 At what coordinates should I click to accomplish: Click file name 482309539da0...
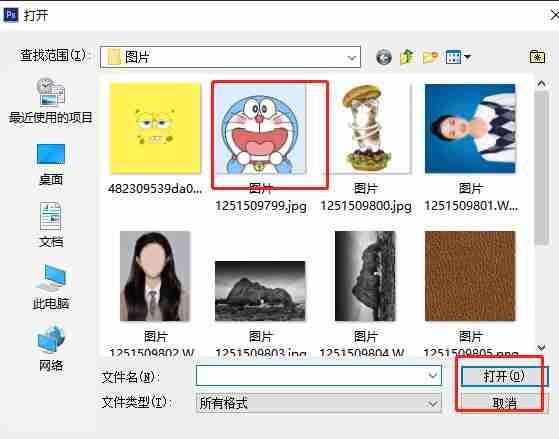pyautogui.click(x=155, y=188)
